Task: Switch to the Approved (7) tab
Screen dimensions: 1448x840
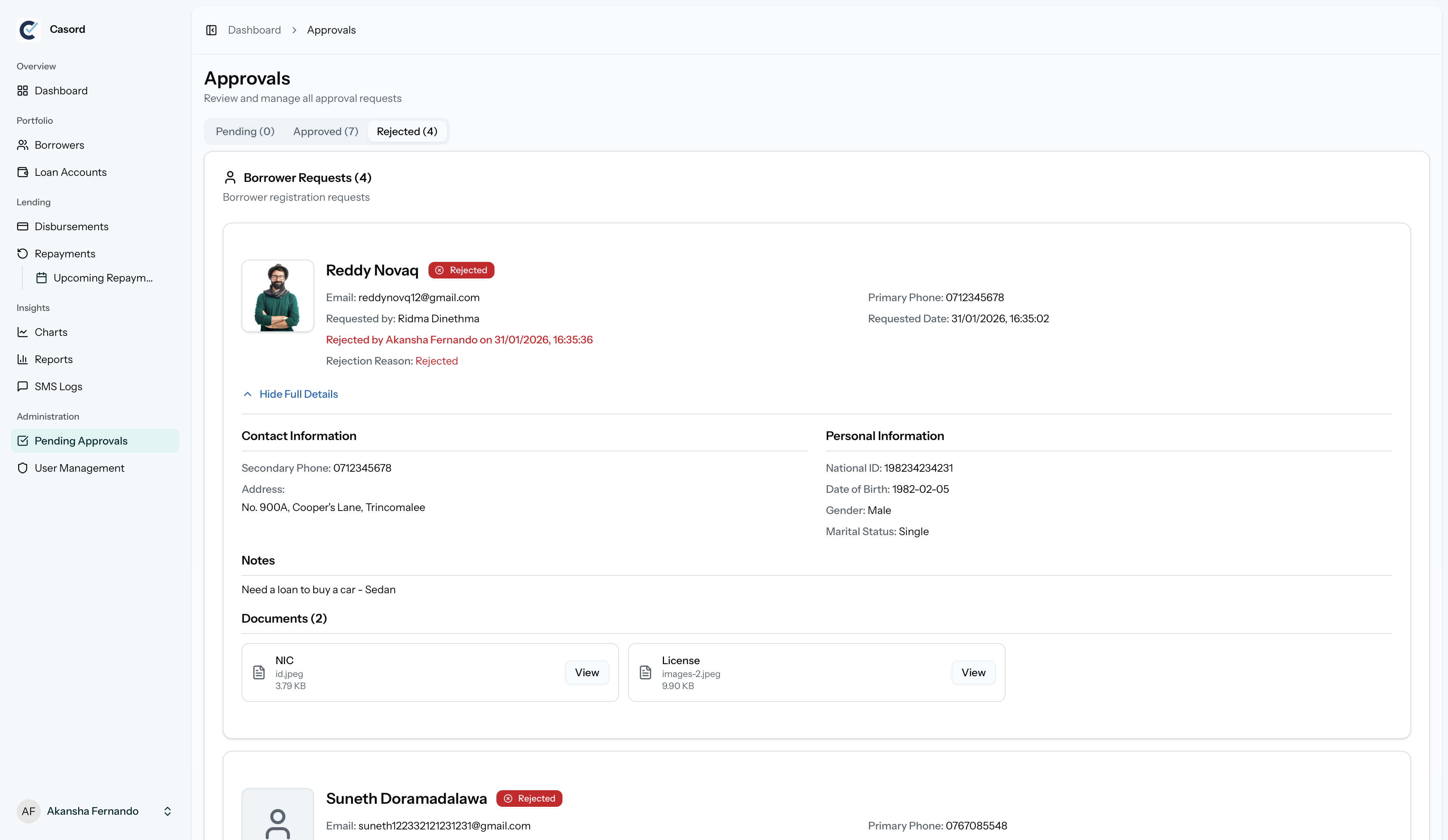Action: pyautogui.click(x=325, y=132)
